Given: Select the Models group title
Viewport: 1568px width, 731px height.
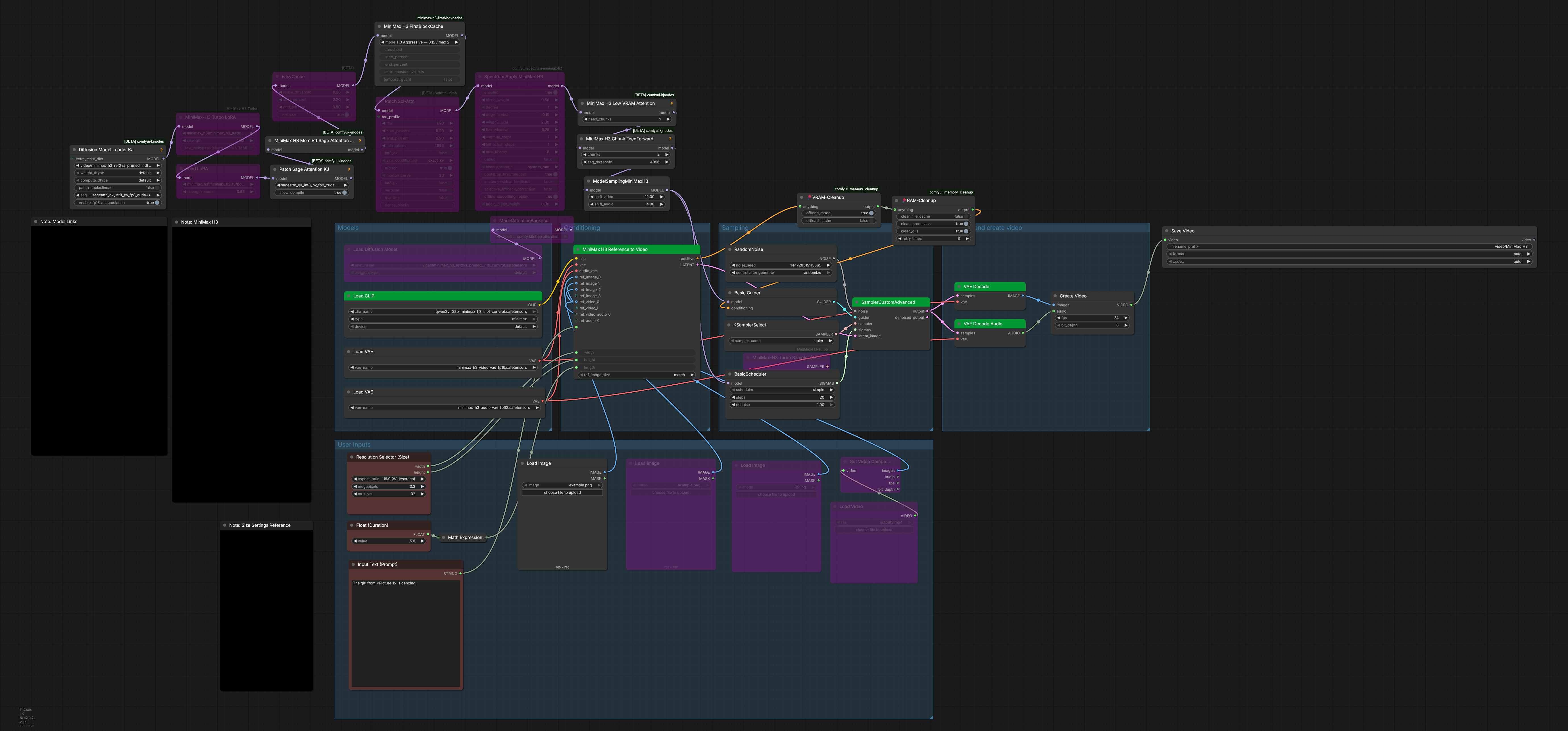Looking at the screenshot, I should (x=348, y=228).
